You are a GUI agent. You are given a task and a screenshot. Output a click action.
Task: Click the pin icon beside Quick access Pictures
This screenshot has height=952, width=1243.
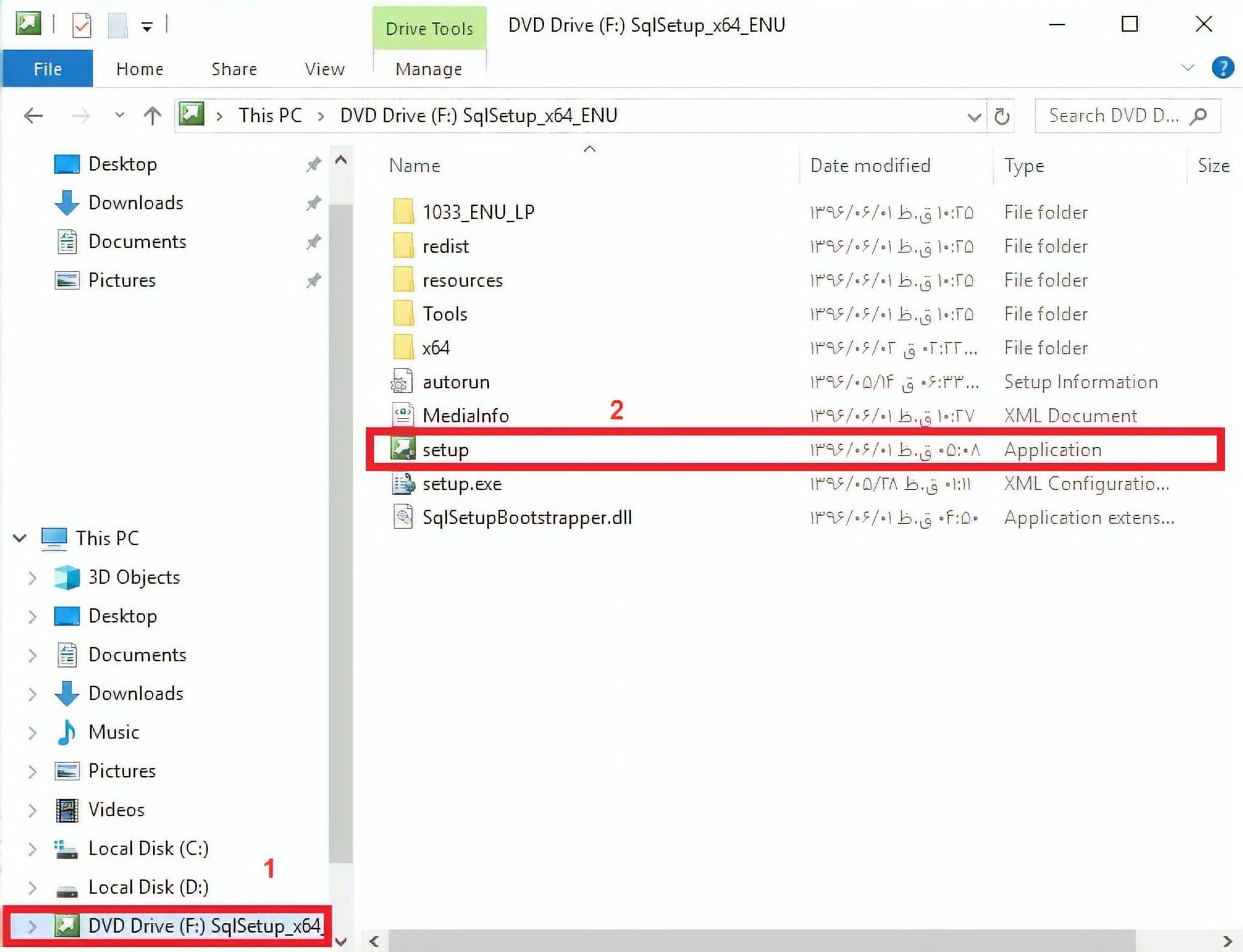point(313,280)
